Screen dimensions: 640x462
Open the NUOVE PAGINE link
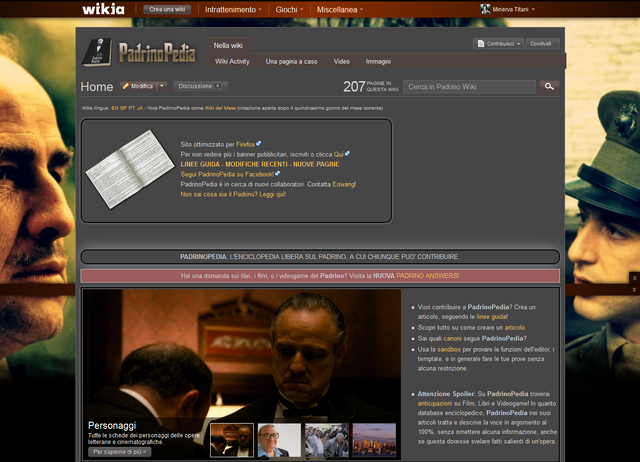(x=316, y=164)
